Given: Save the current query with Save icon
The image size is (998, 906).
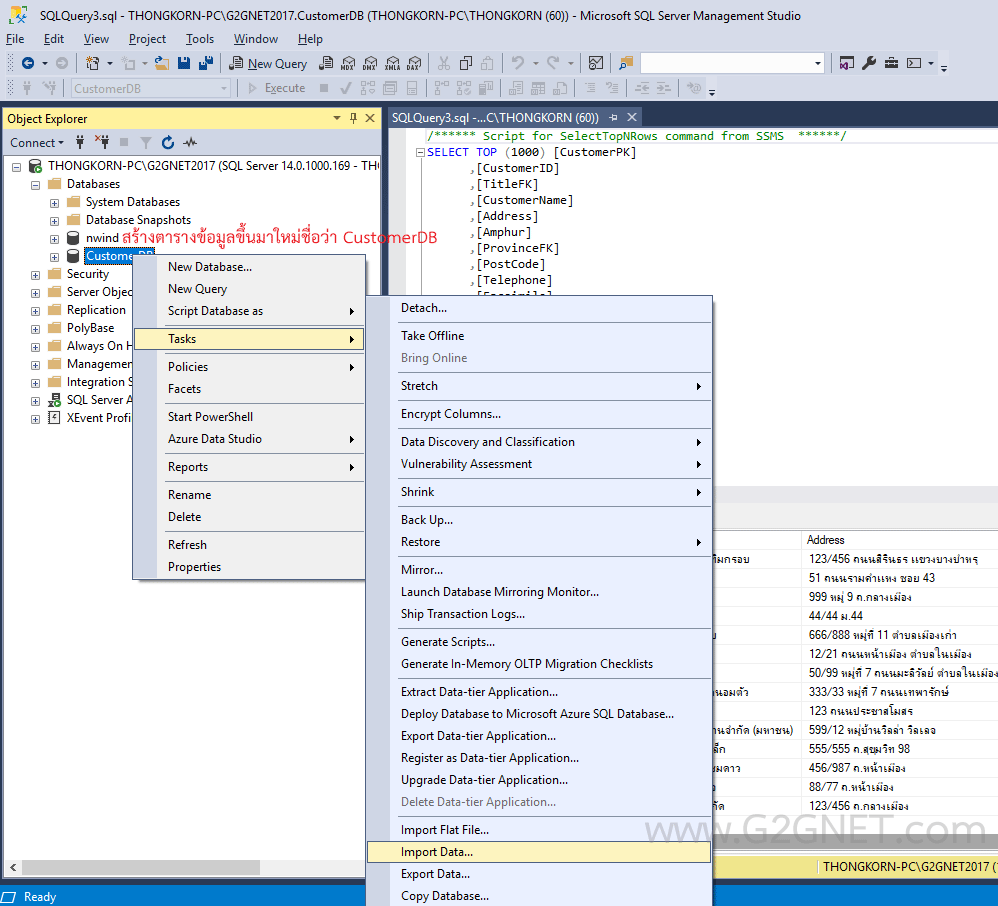Looking at the screenshot, I should [184, 63].
